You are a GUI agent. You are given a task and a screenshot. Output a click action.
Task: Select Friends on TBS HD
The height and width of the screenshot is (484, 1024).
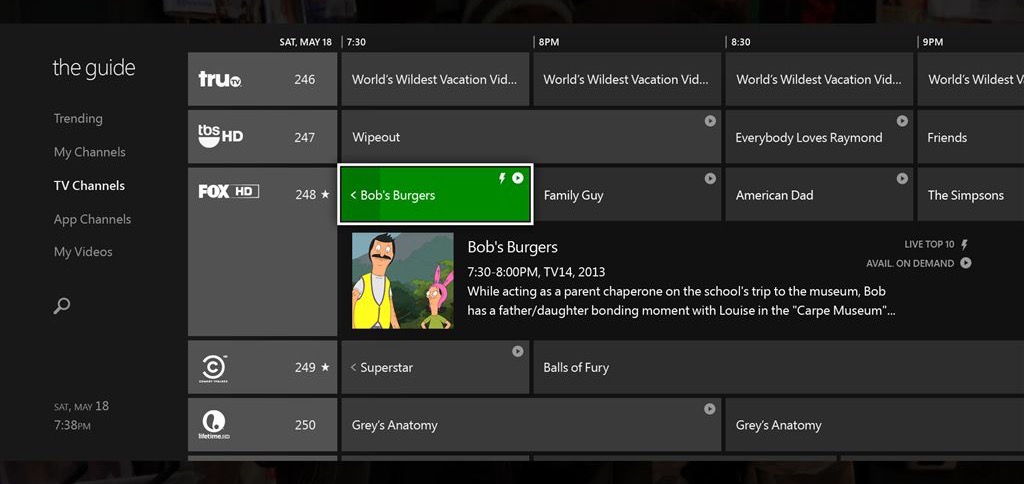pos(970,137)
